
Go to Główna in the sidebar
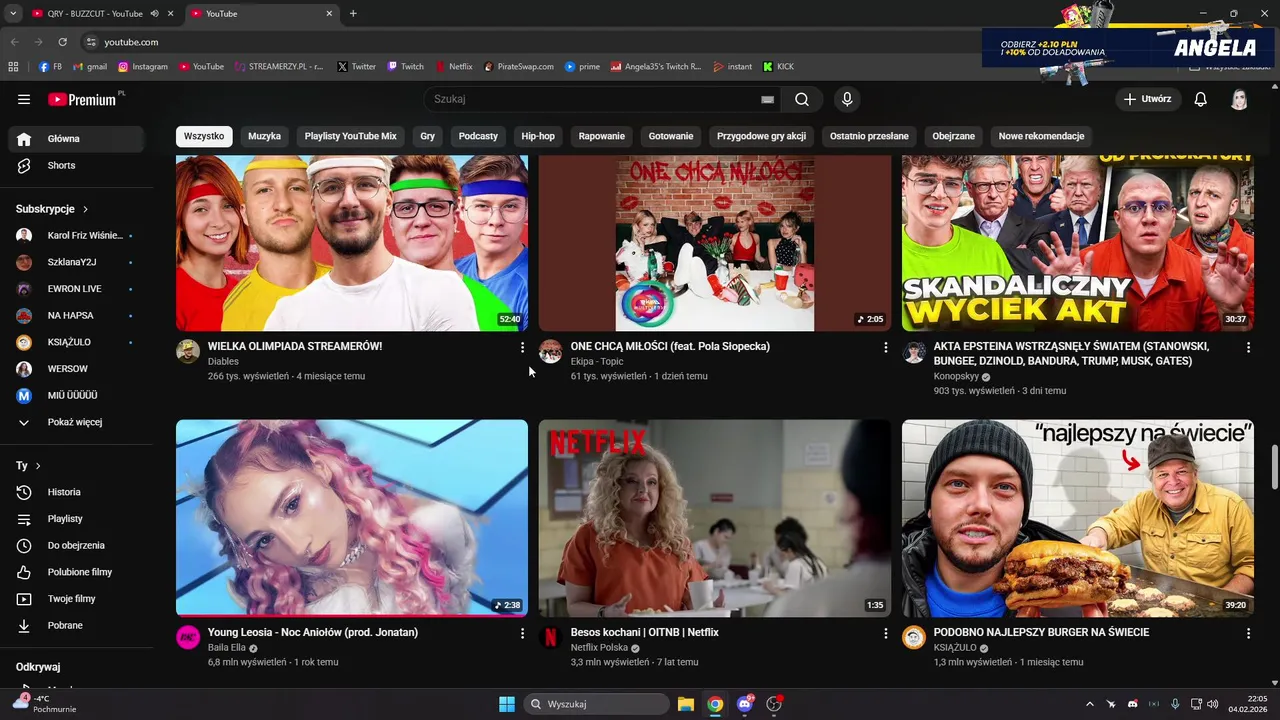click(x=76, y=139)
